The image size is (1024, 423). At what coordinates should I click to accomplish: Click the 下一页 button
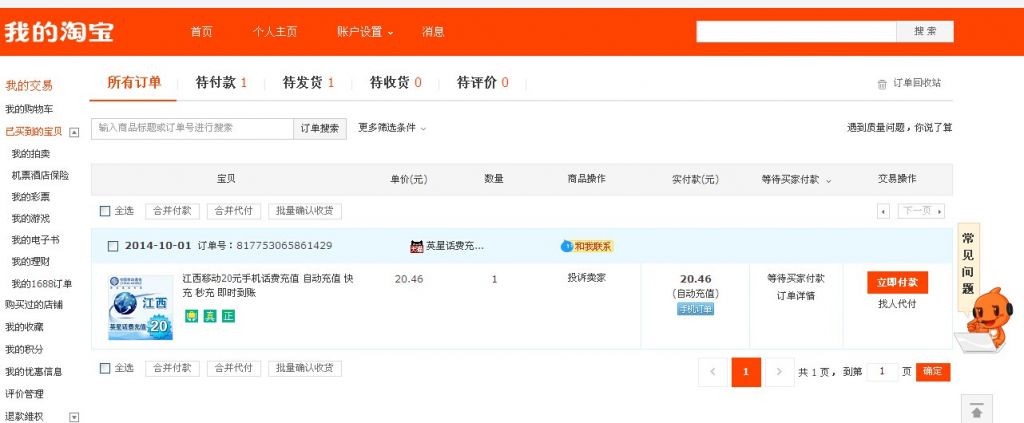click(x=921, y=211)
